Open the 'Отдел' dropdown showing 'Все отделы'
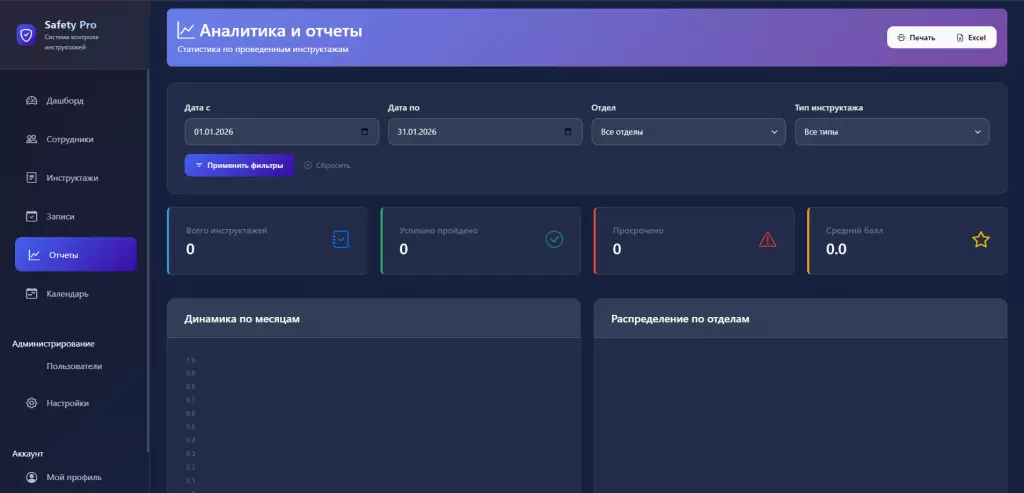 pyautogui.click(x=688, y=132)
